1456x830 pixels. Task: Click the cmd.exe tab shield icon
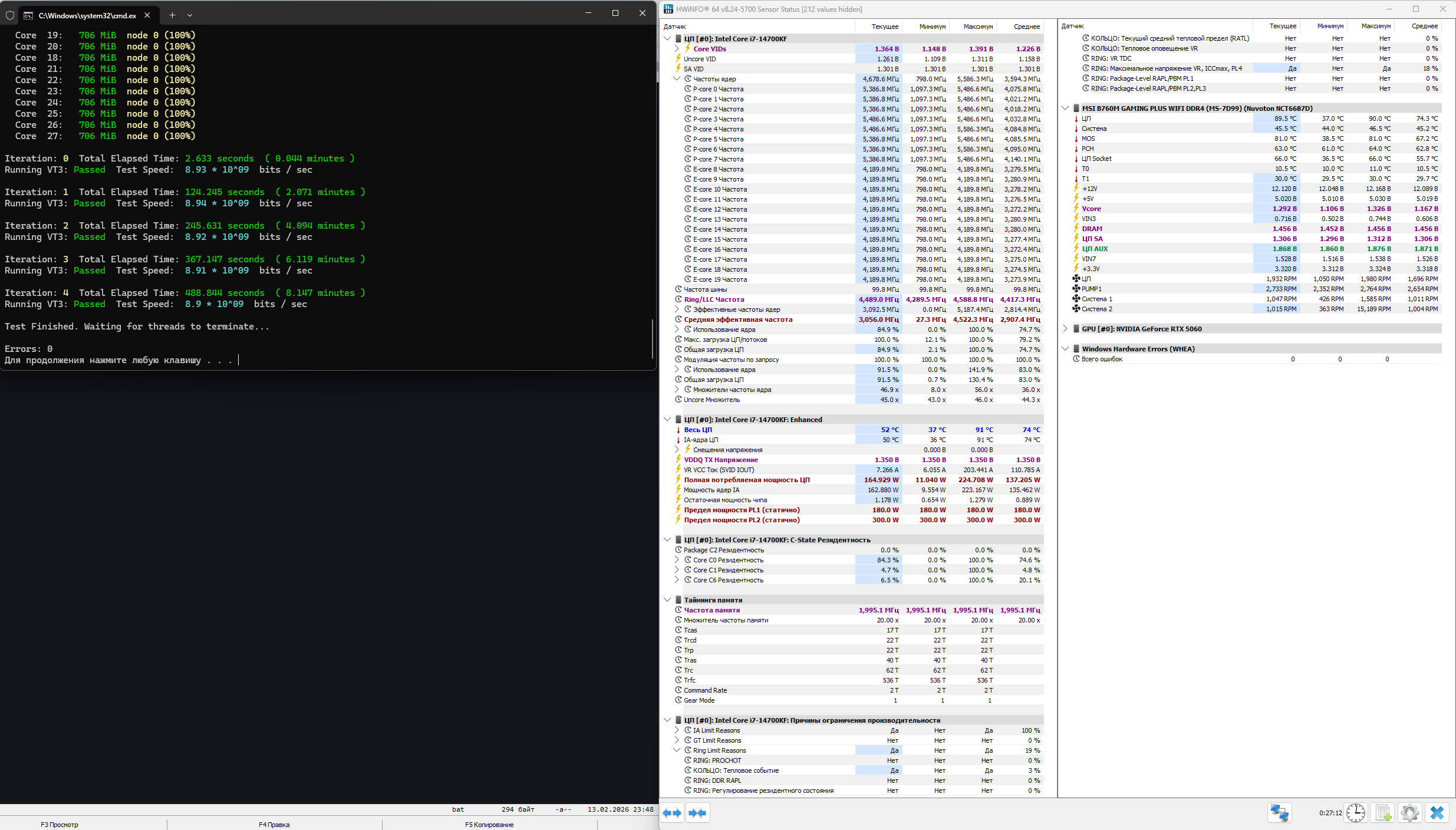tap(10, 15)
